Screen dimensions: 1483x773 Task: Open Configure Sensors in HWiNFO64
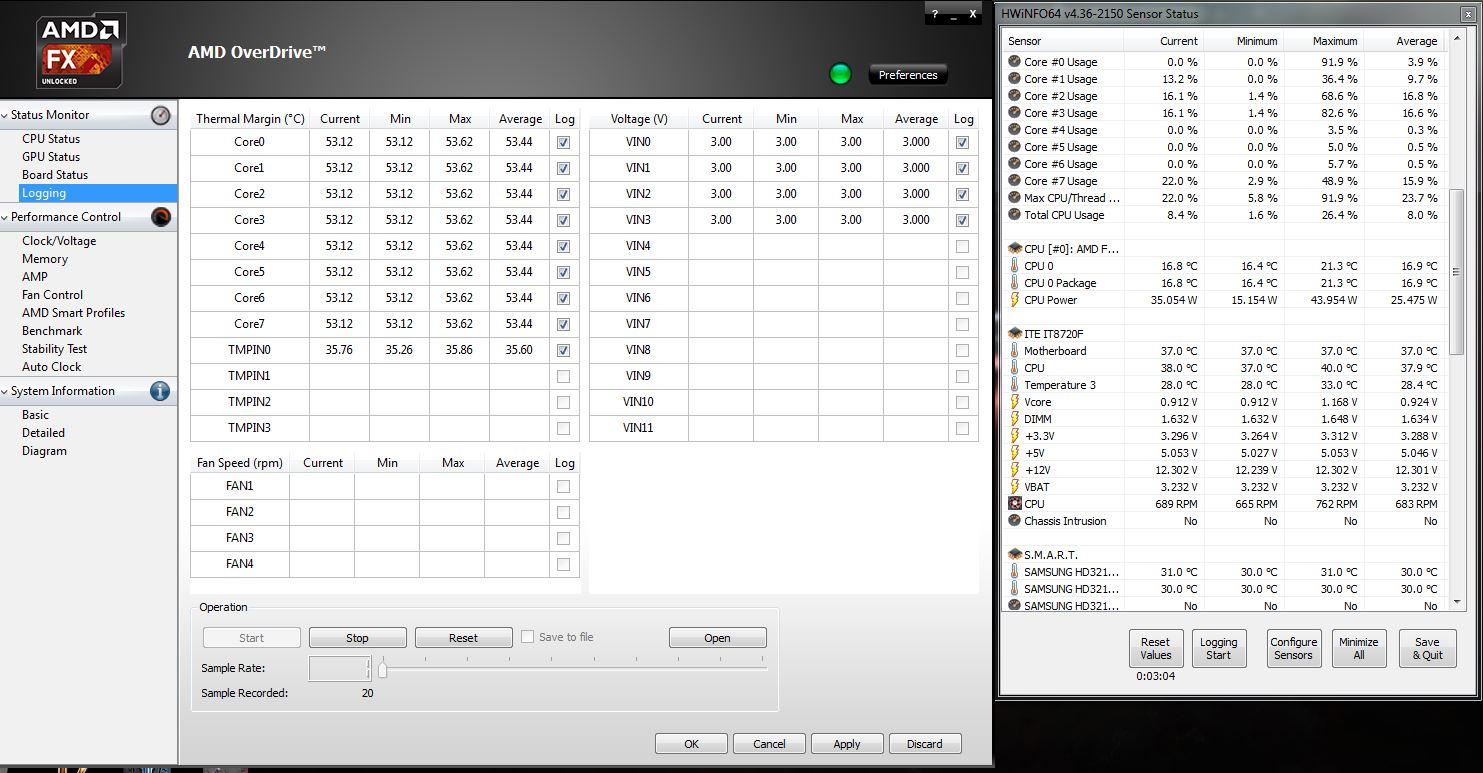click(x=1293, y=649)
